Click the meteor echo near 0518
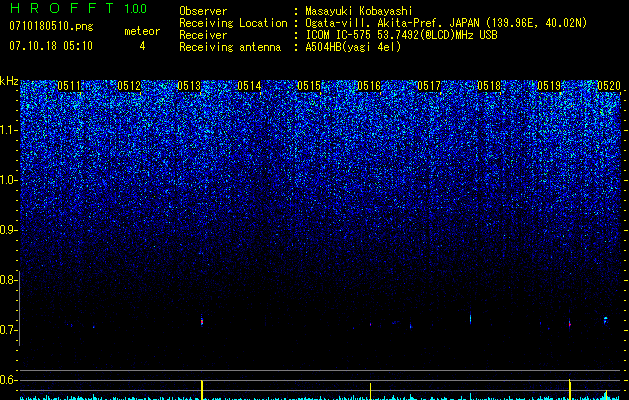 [x=471, y=318]
